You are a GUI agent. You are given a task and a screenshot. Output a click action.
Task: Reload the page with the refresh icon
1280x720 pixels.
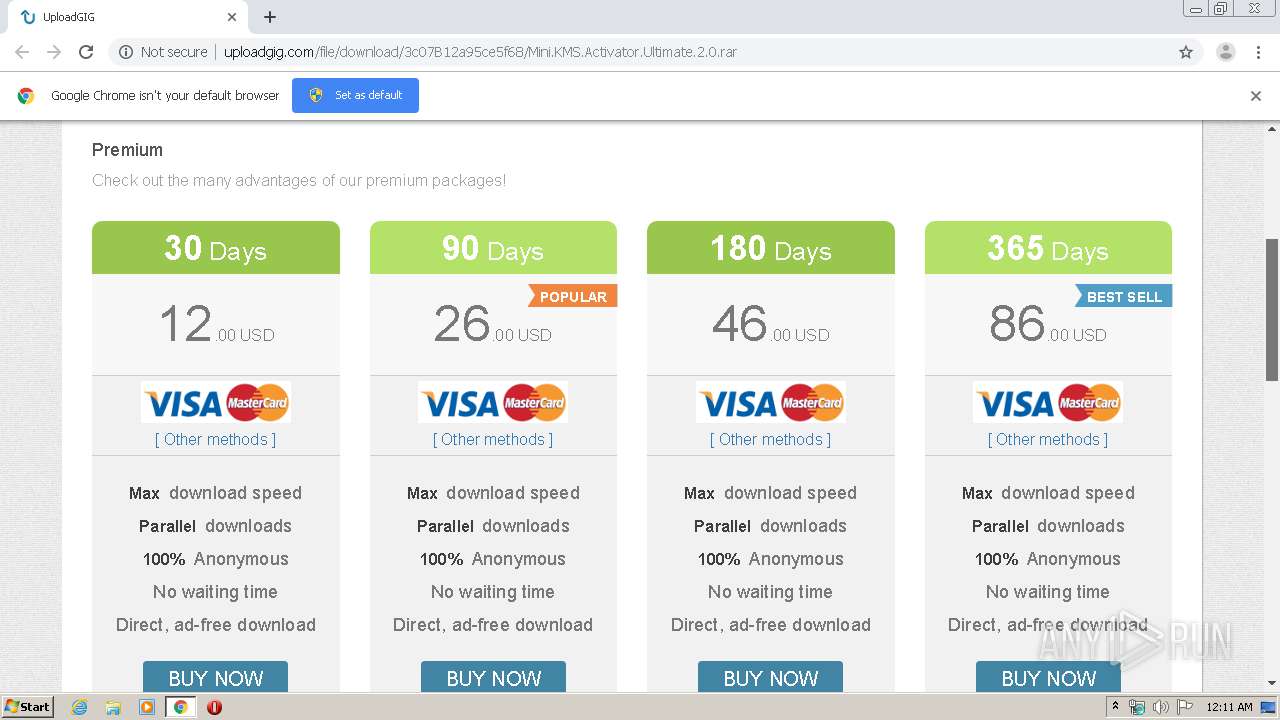tap(86, 52)
